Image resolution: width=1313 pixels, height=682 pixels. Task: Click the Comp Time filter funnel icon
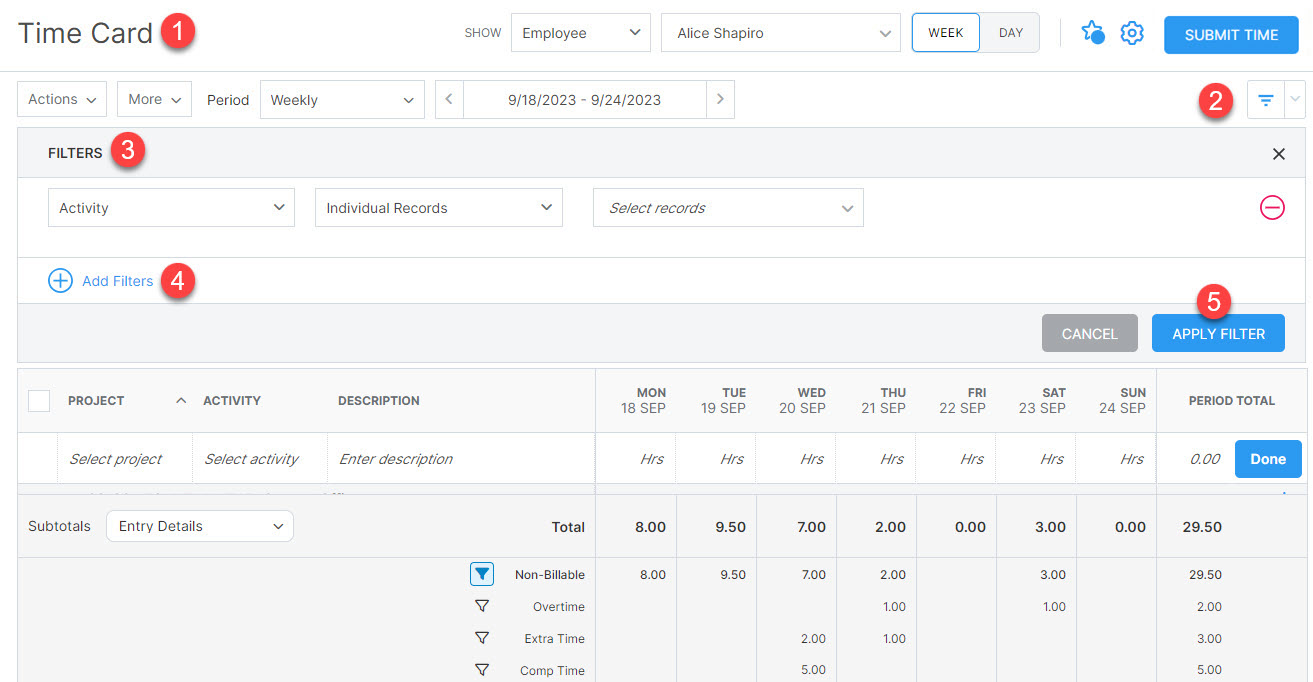click(x=482, y=669)
